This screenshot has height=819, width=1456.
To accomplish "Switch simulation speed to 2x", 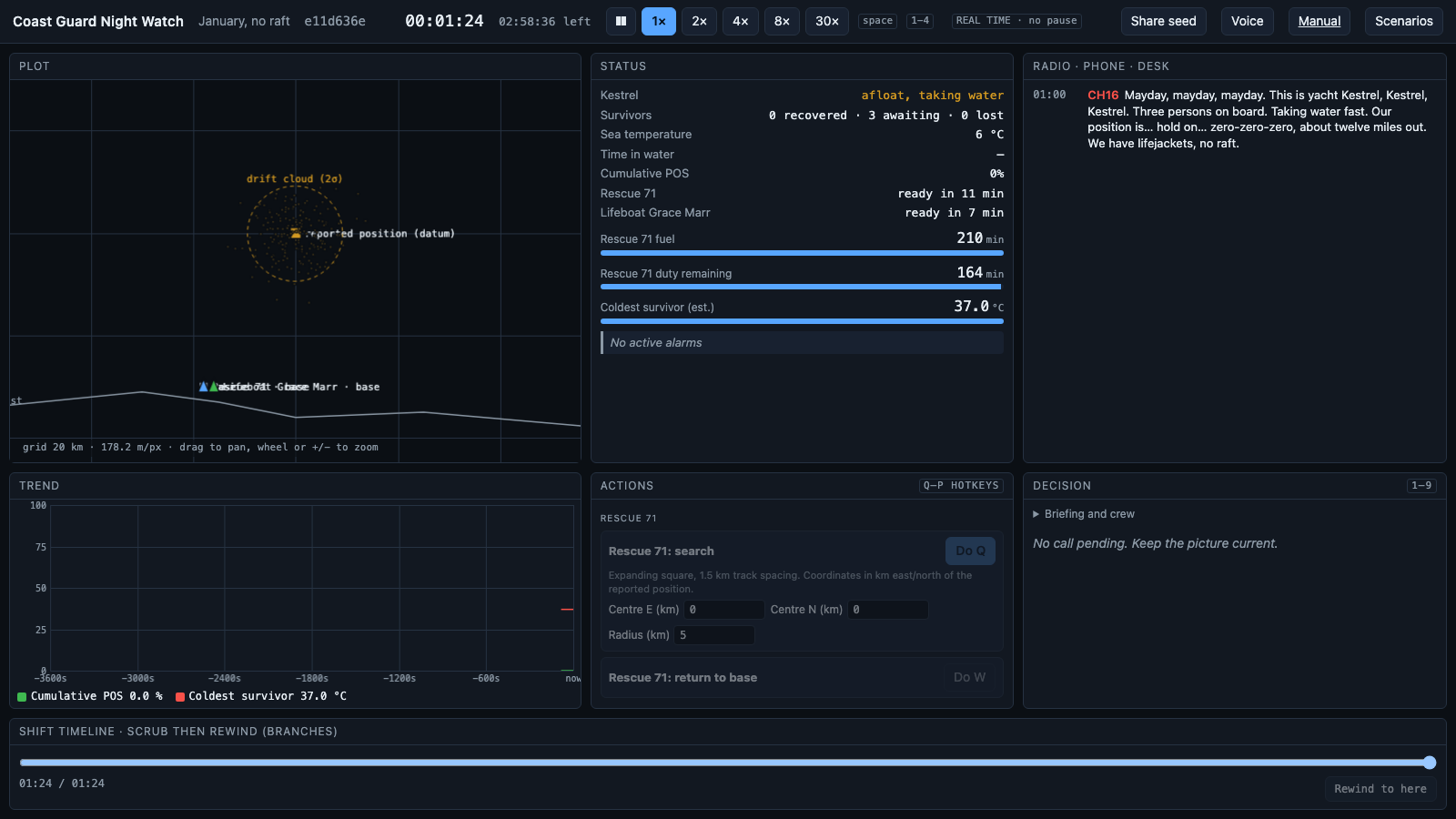I will pos(699,21).
